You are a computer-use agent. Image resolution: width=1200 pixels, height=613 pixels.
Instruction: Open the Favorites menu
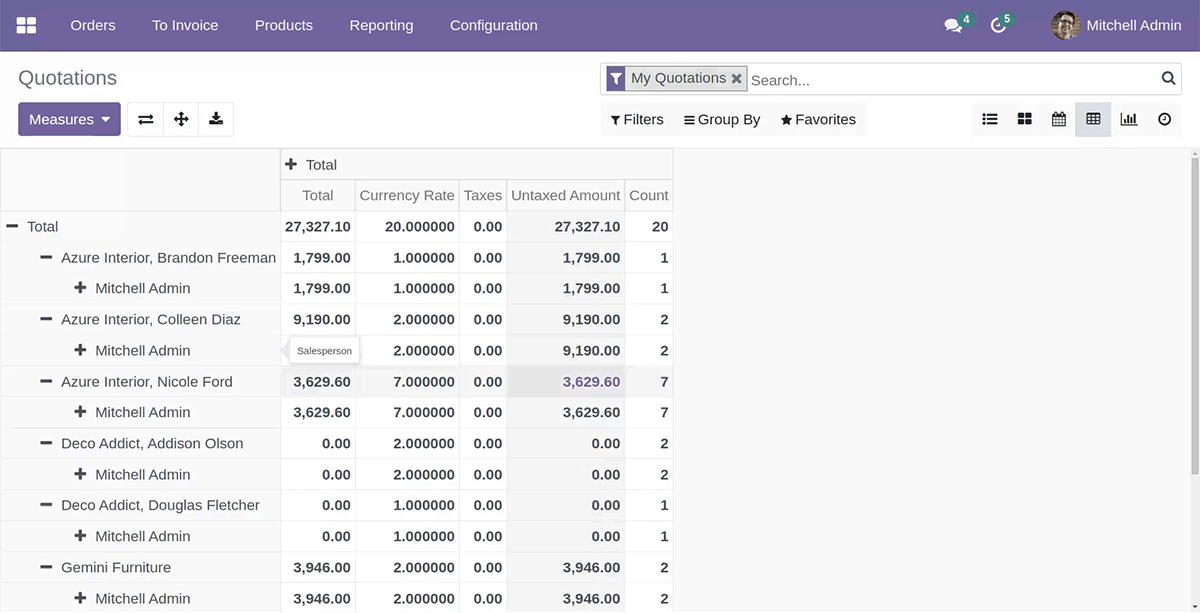(818, 119)
